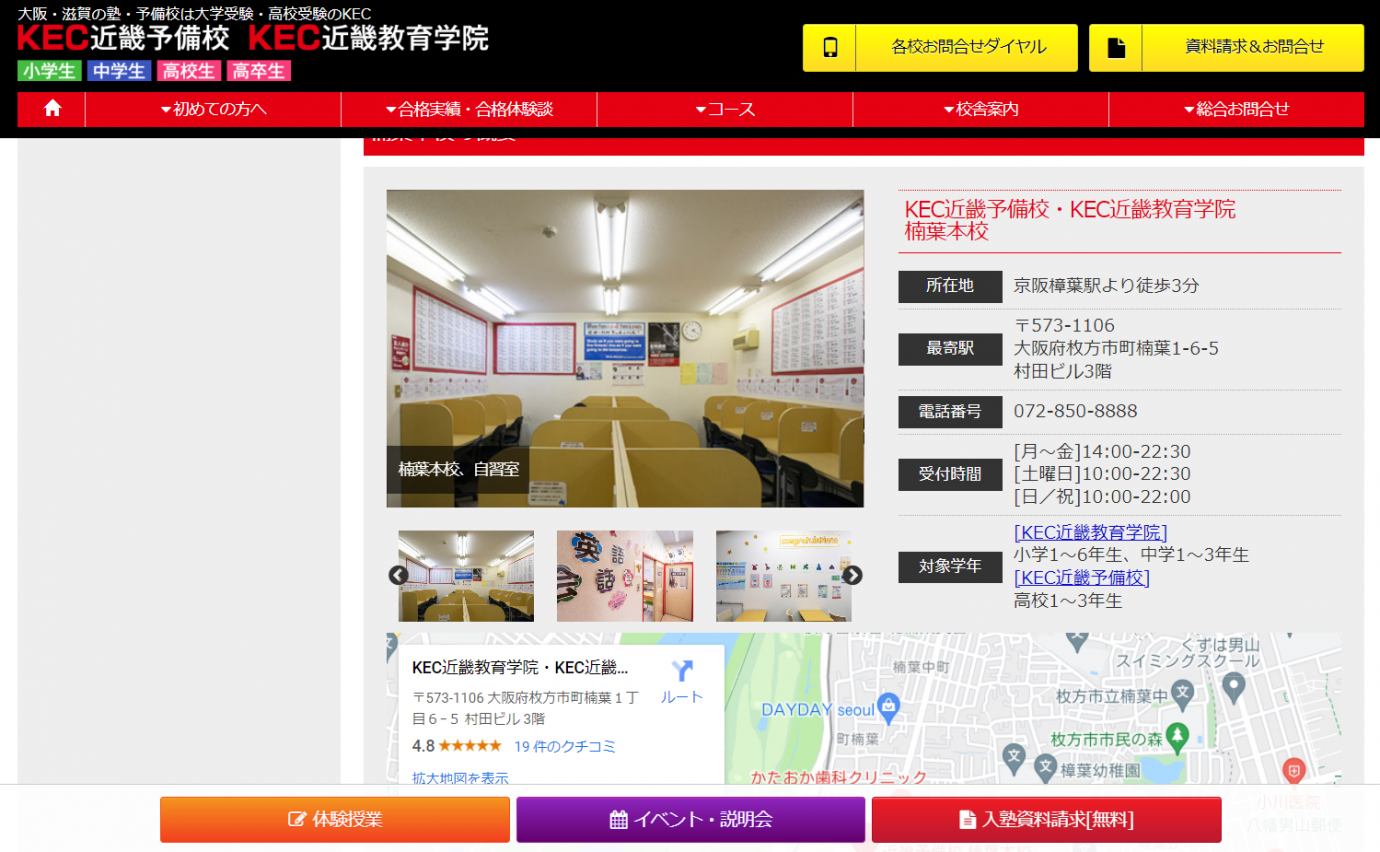Viewport: 1380px width, 852px height.
Task: Click the 受付時間 label
Action: [x=950, y=474]
